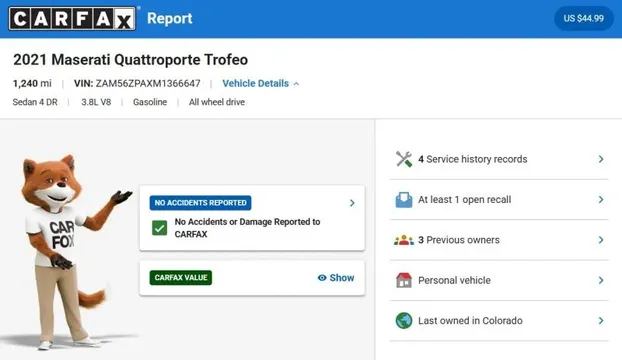Click the 2021 Maserati Quattroporte Trofeo title
Image resolution: width=622 pixels, height=360 pixels.
pyautogui.click(x=131, y=59)
